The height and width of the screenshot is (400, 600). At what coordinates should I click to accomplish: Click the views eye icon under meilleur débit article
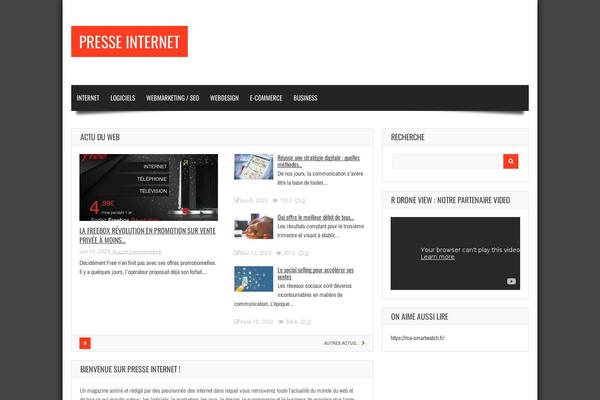point(279,253)
